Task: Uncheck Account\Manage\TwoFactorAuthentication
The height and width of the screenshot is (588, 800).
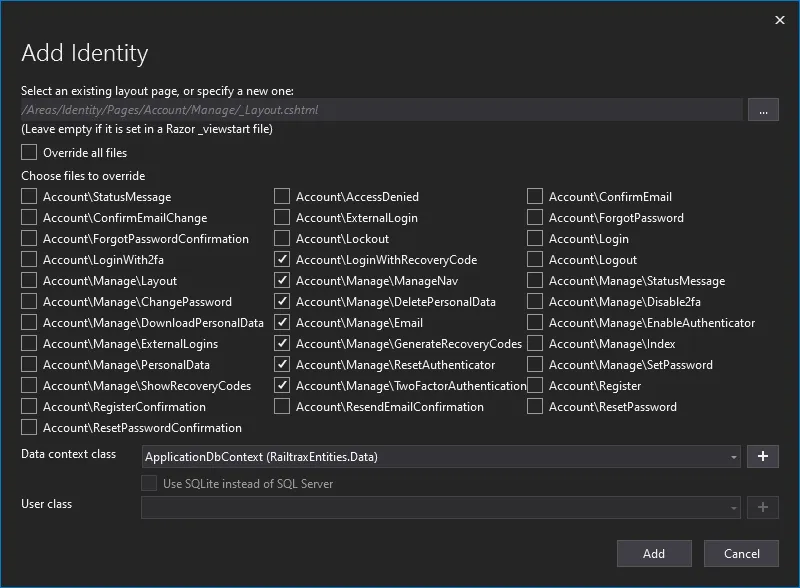Action: tap(282, 385)
